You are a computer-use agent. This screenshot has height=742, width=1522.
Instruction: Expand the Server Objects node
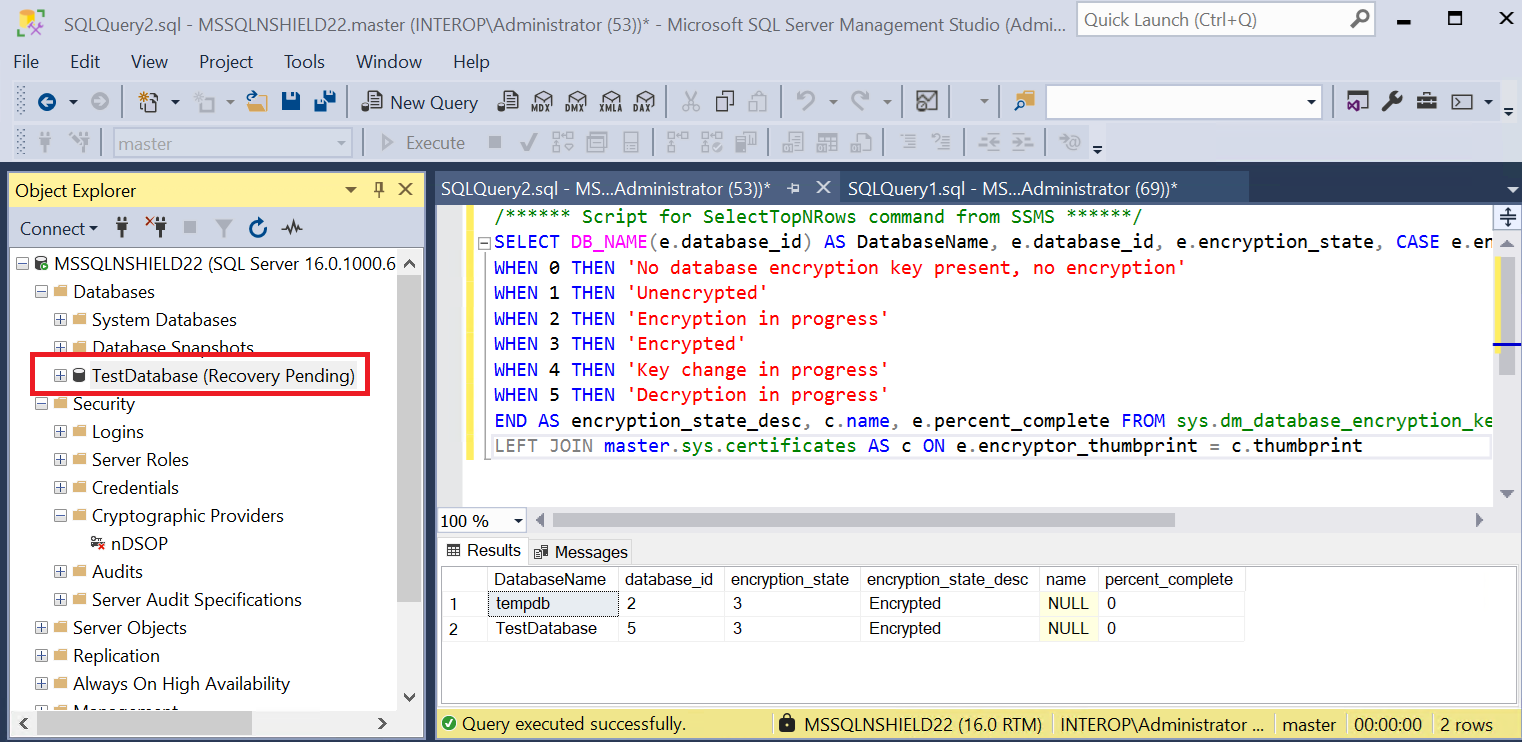click(x=41, y=628)
